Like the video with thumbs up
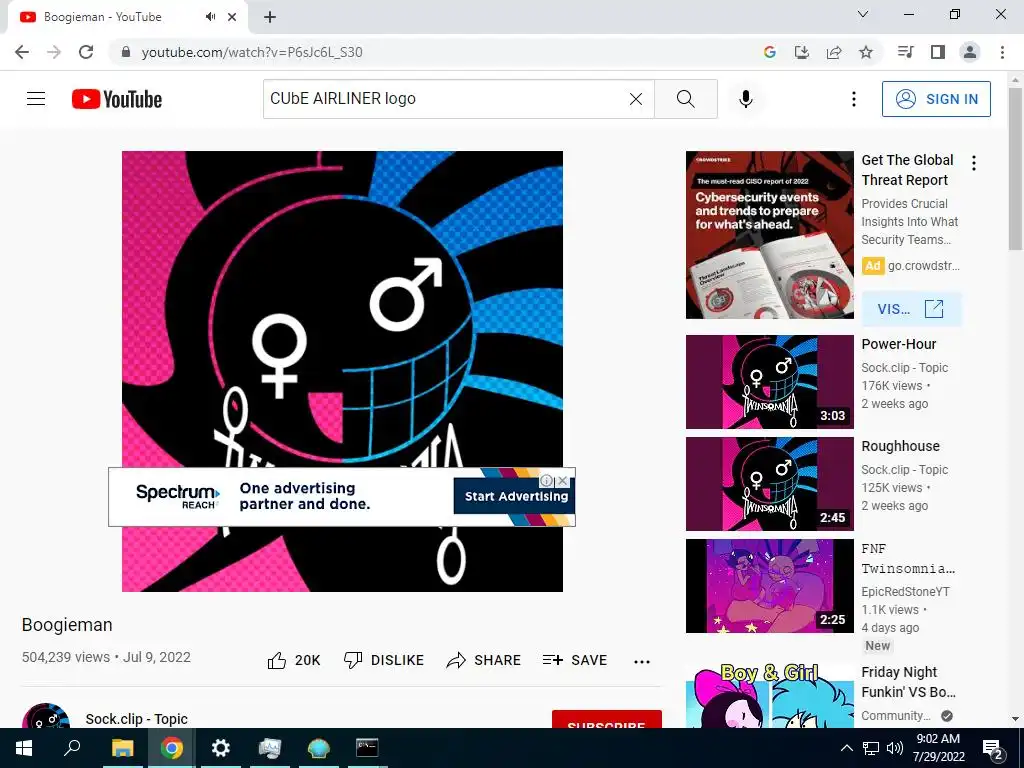Image resolution: width=1024 pixels, height=768 pixels. click(x=294, y=660)
